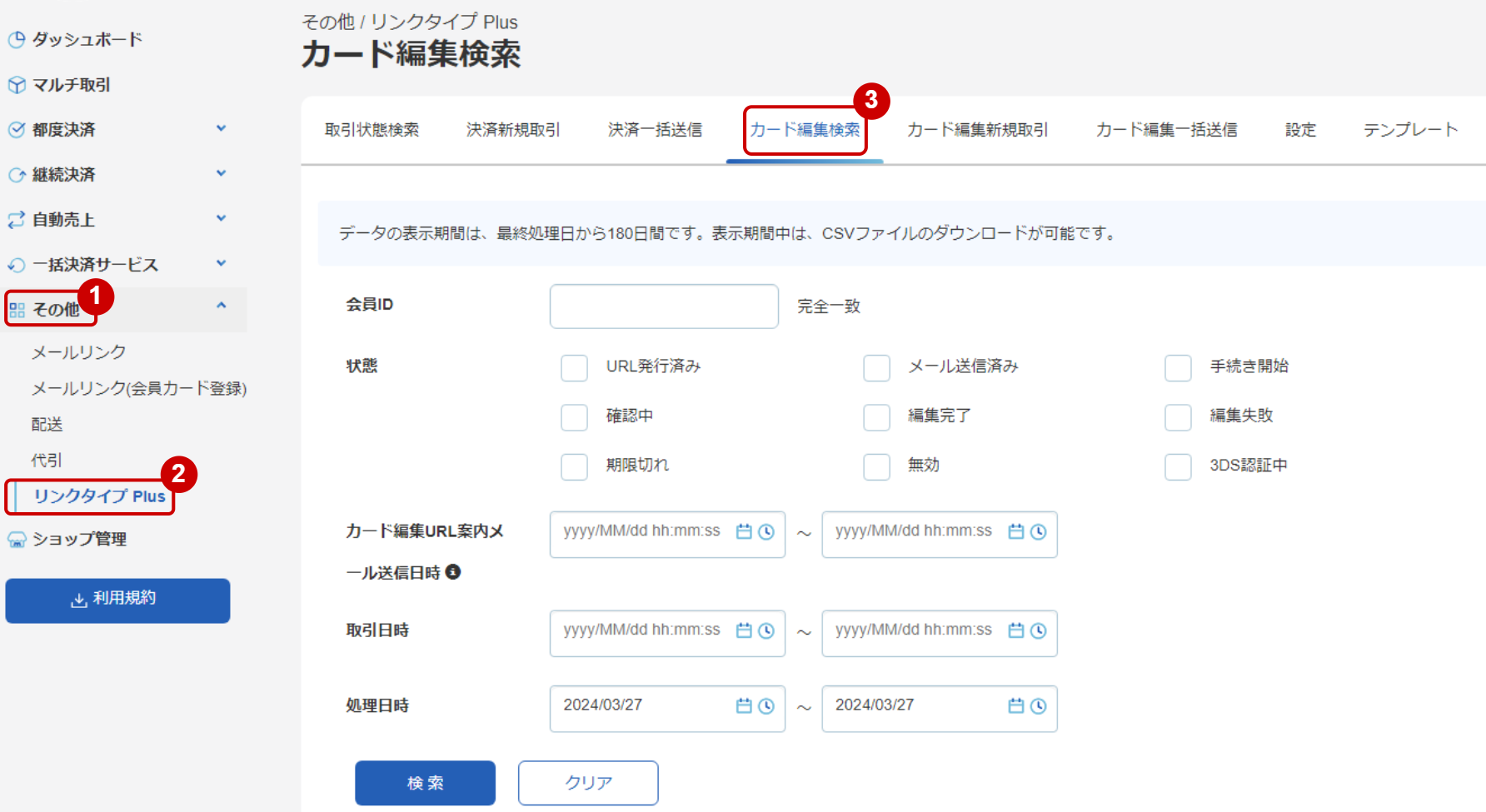Open calendar for 処理日時 end date
This screenshot has width=1486, height=812.
pos(1016,705)
